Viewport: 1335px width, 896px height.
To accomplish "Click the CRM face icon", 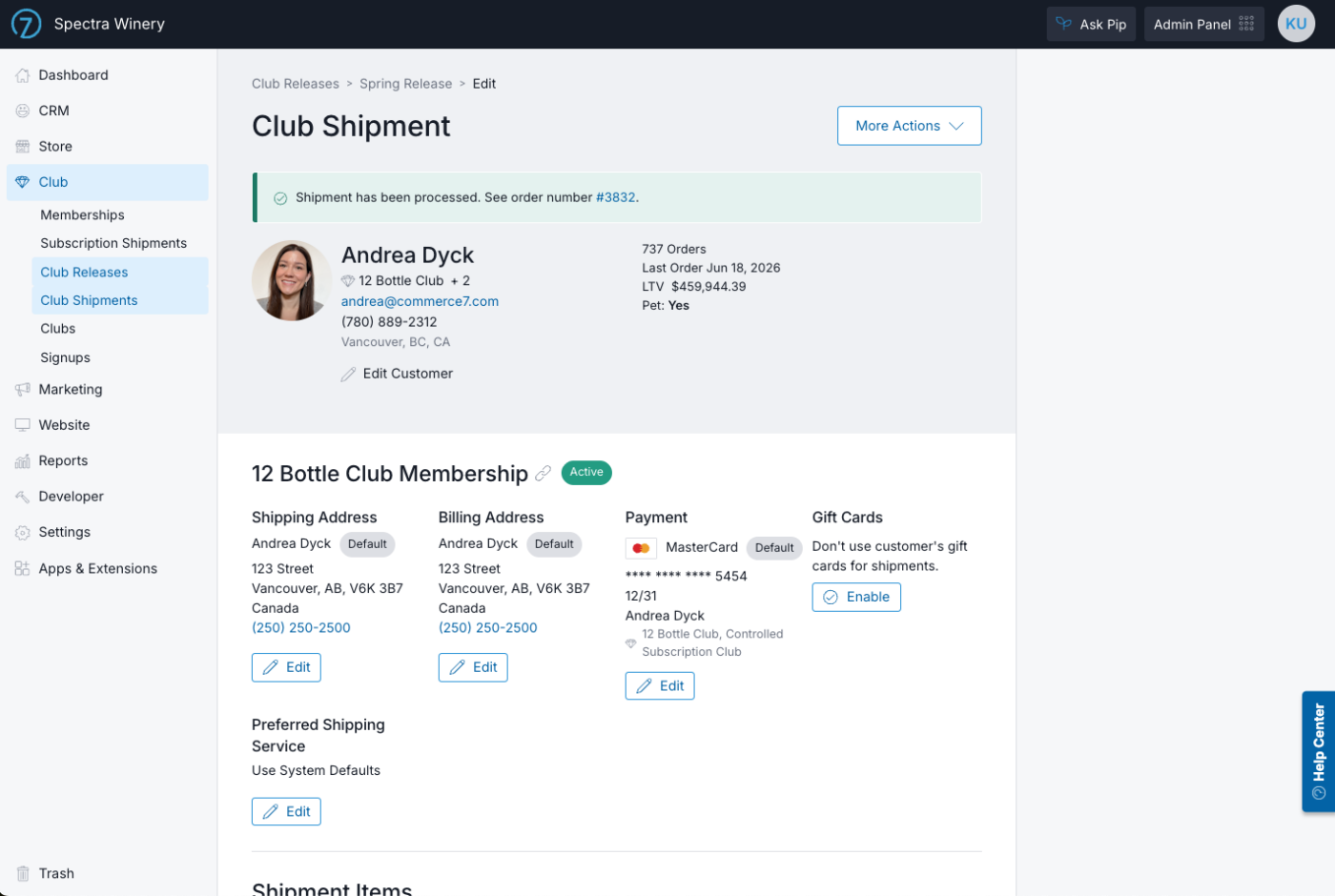I will coord(23,111).
